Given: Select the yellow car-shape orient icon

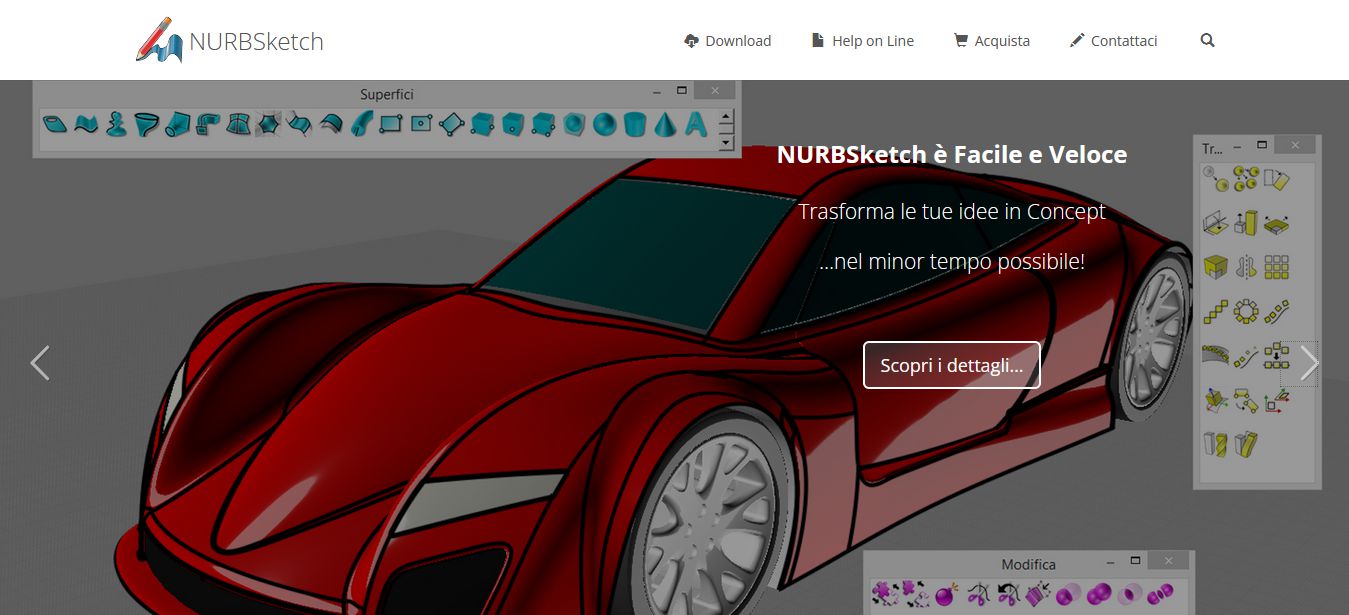Looking at the screenshot, I should pyautogui.click(x=1246, y=400).
